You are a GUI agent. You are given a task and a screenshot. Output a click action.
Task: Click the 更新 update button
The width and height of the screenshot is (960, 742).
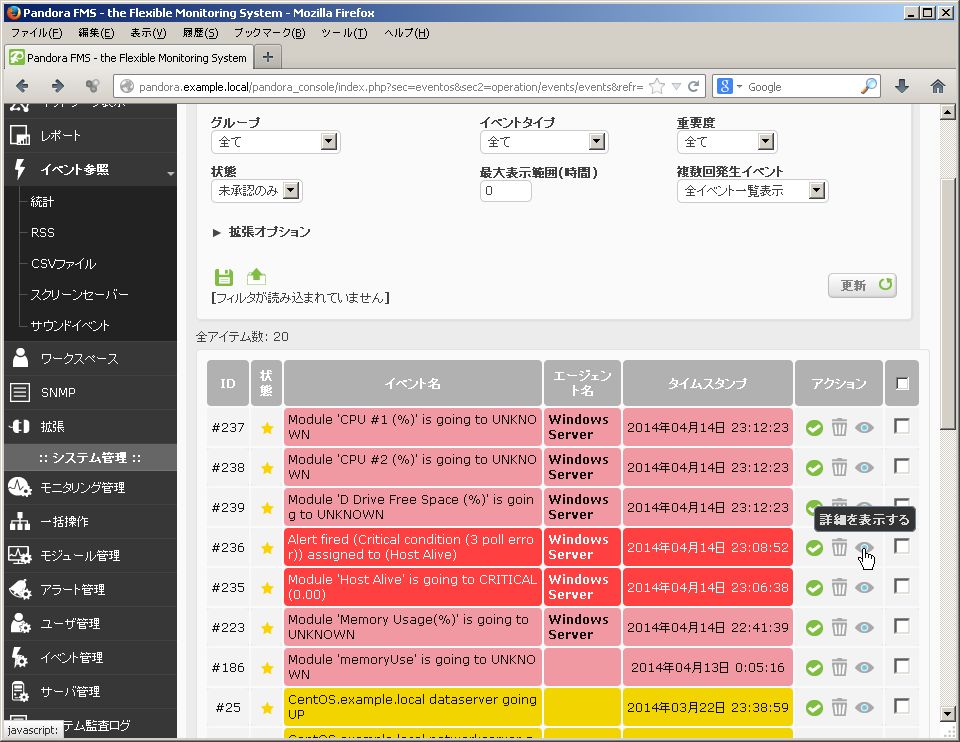(862, 285)
